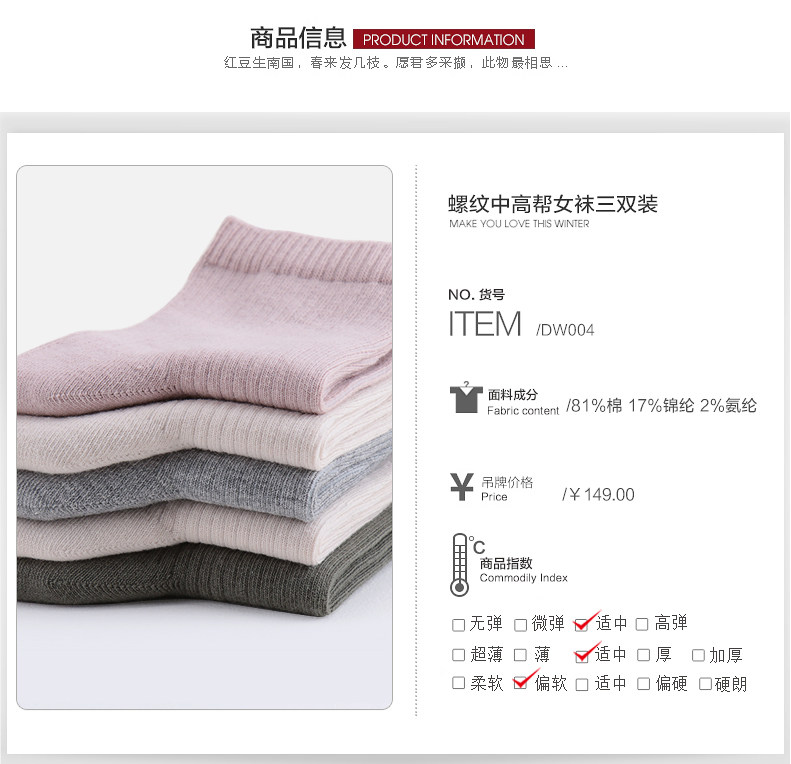
Task: Check the 偏硬 checkbox
Action: click(x=643, y=684)
